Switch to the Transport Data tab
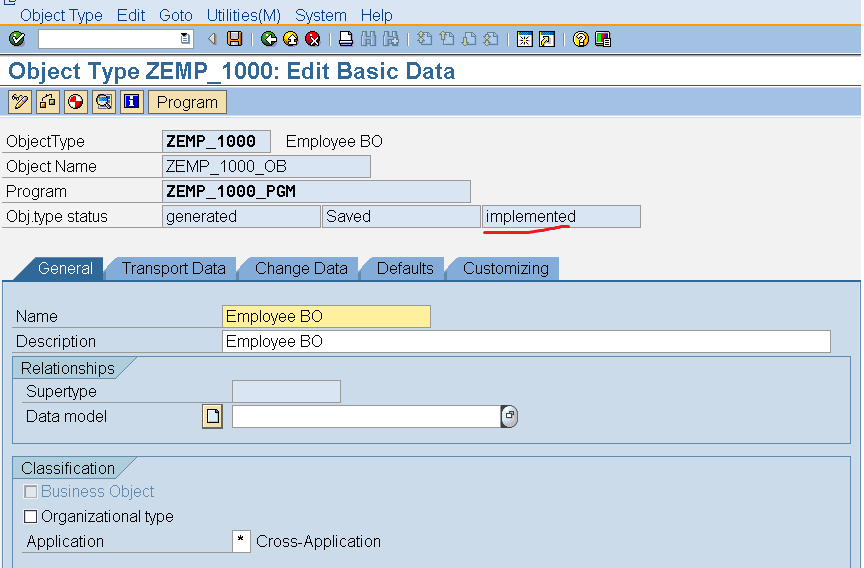The image size is (864, 568). click(173, 268)
